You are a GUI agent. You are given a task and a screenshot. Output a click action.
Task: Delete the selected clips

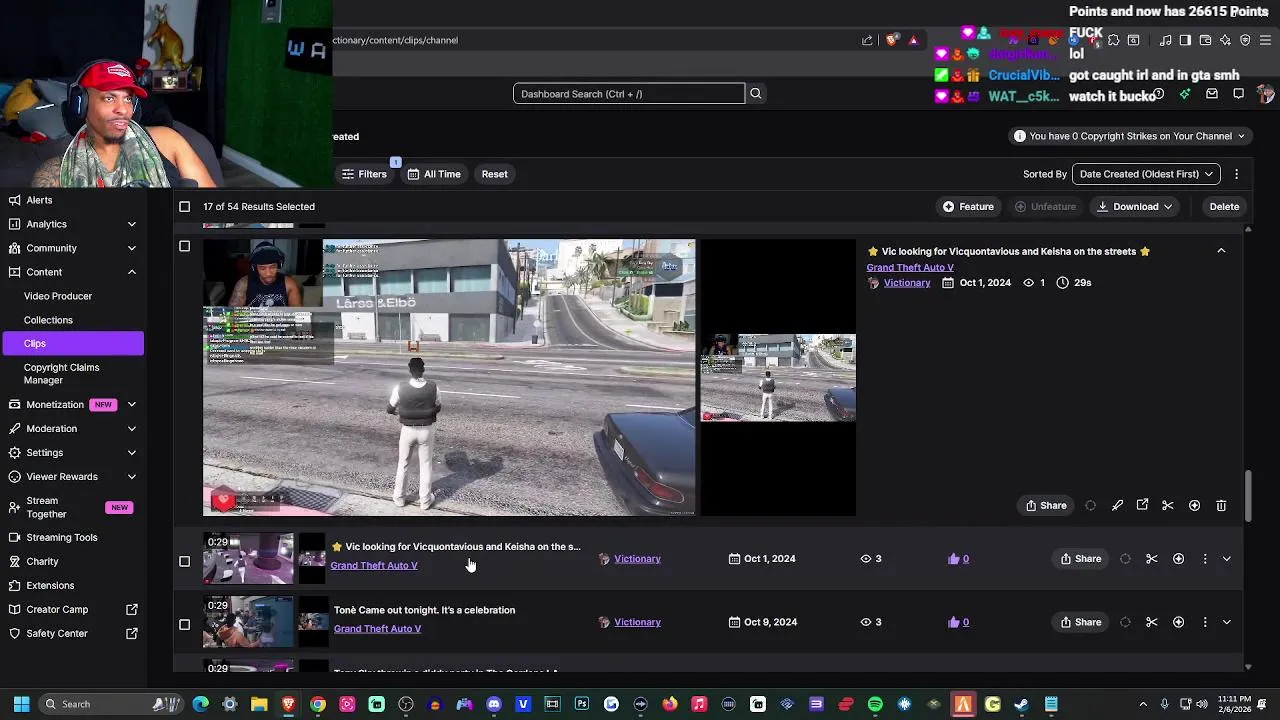pyautogui.click(x=1224, y=207)
